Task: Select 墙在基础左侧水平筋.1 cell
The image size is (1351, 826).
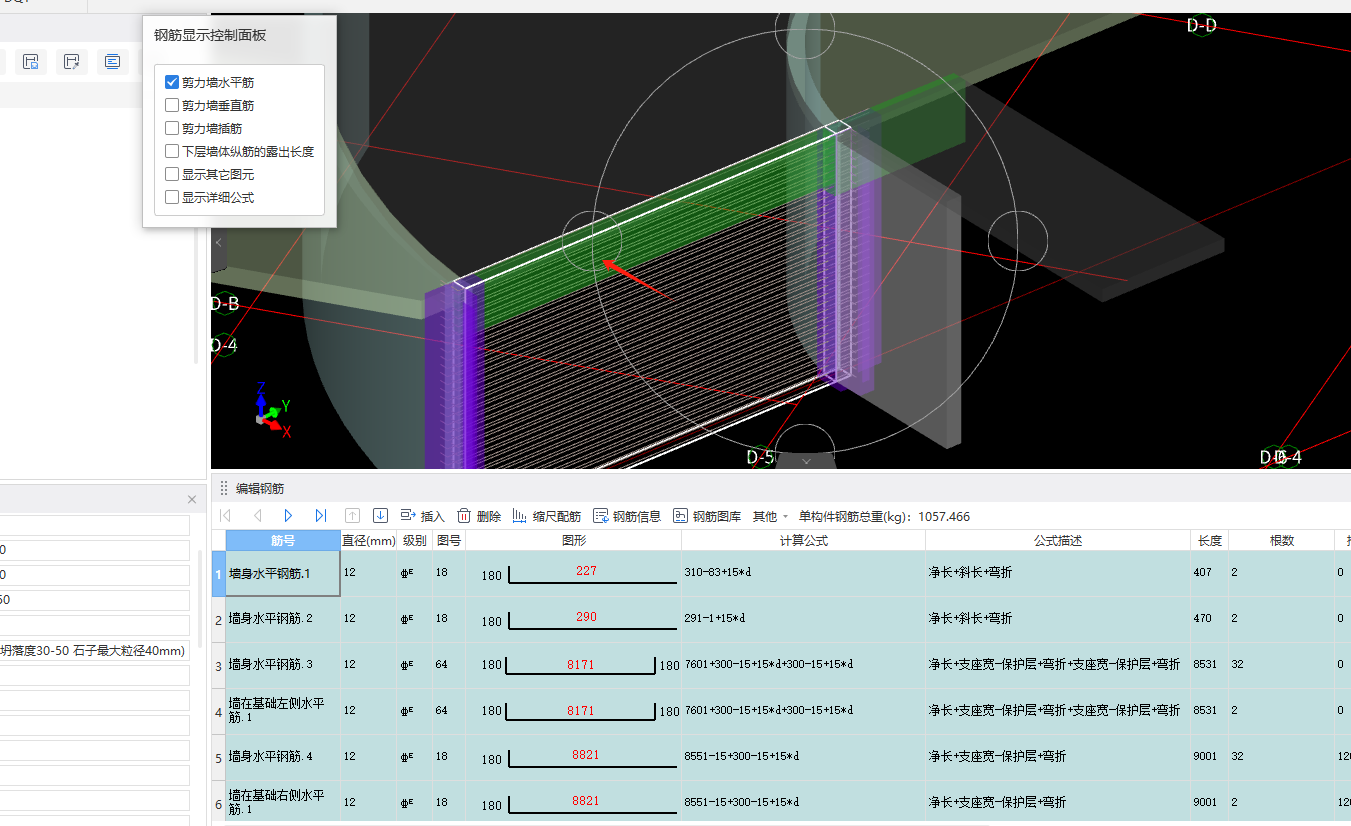Action: click(283, 711)
